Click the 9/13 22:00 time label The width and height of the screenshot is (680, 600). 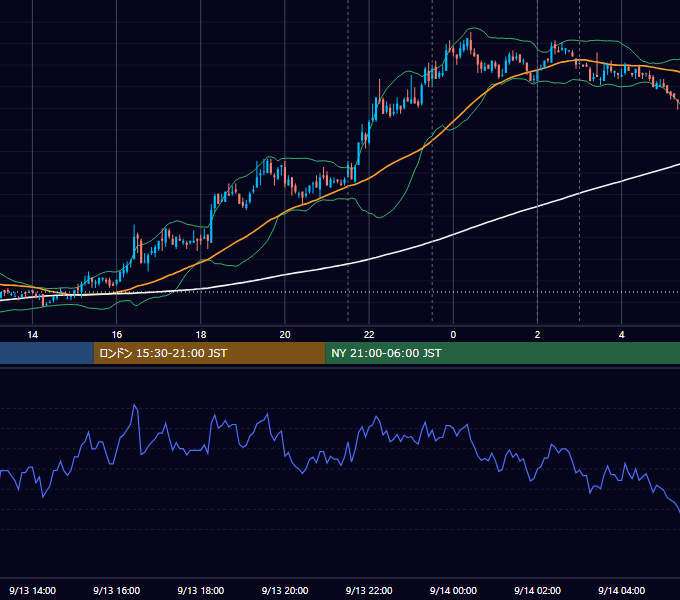click(369, 590)
